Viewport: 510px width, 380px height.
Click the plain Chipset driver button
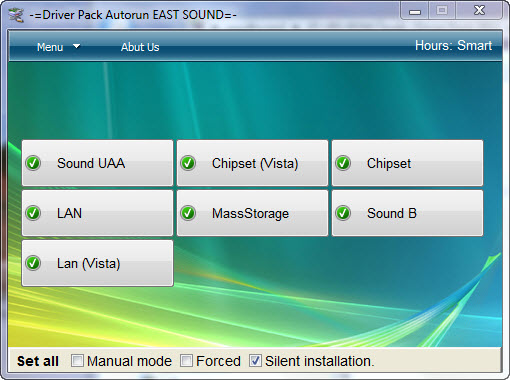click(407, 163)
